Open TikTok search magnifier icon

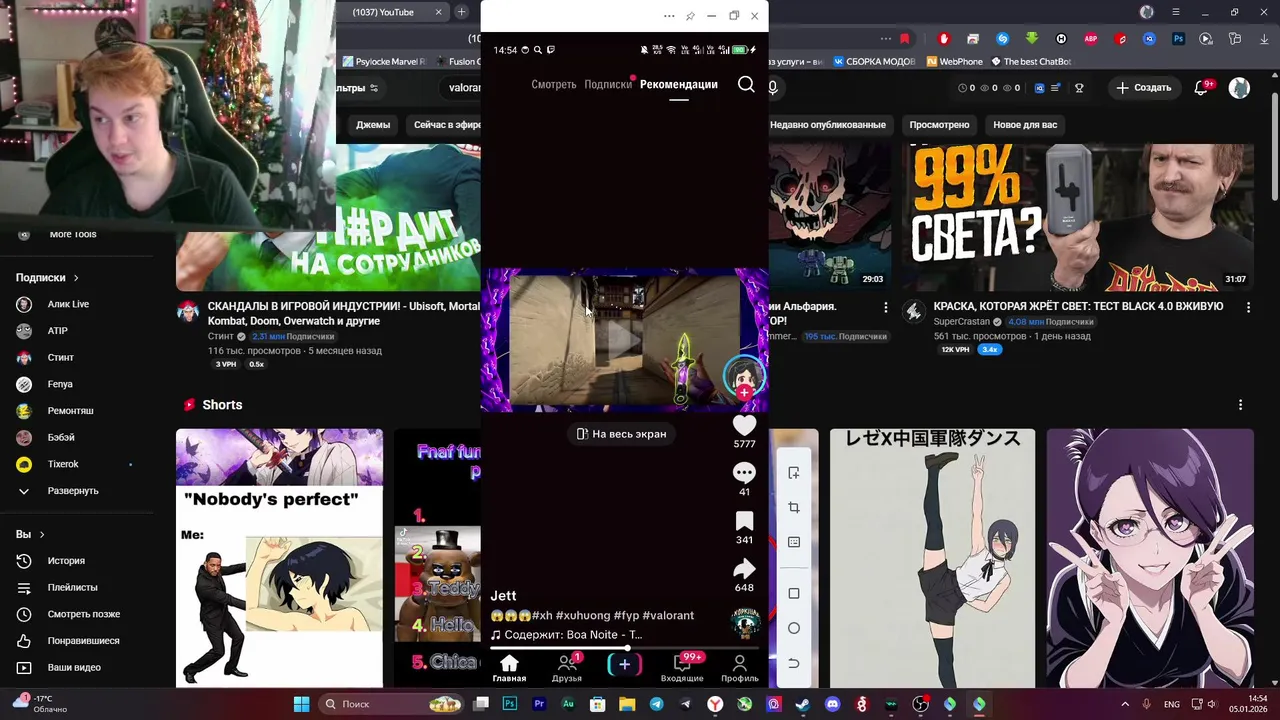(746, 84)
